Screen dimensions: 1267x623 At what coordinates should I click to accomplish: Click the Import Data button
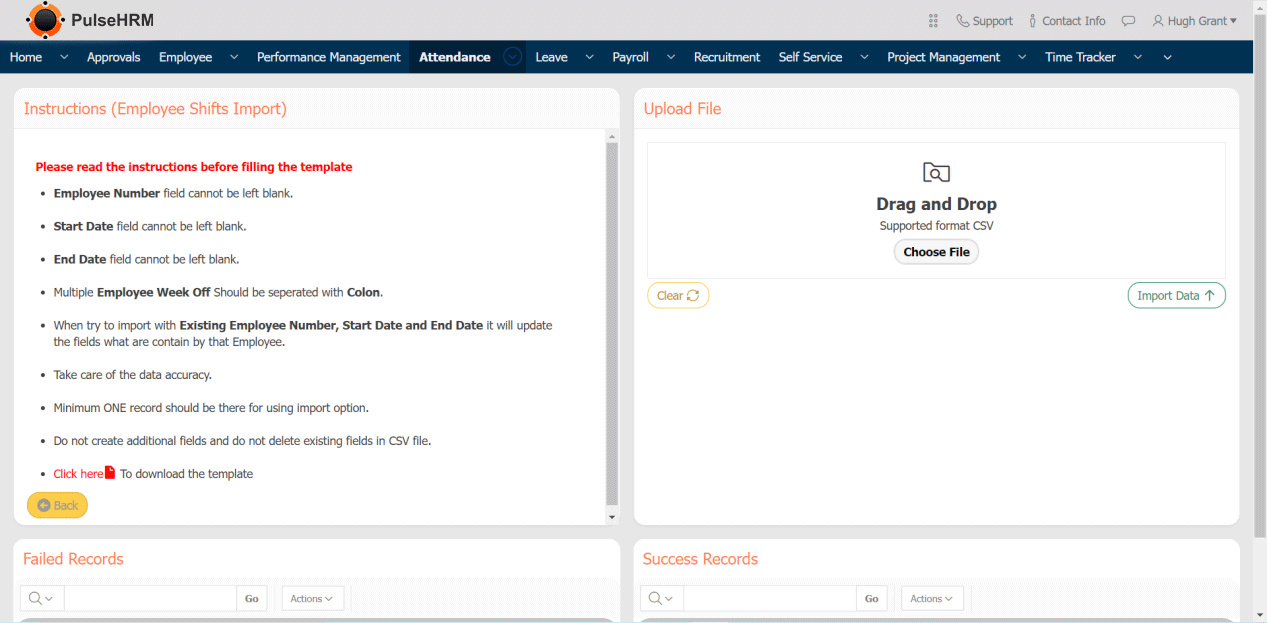[x=1176, y=295]
